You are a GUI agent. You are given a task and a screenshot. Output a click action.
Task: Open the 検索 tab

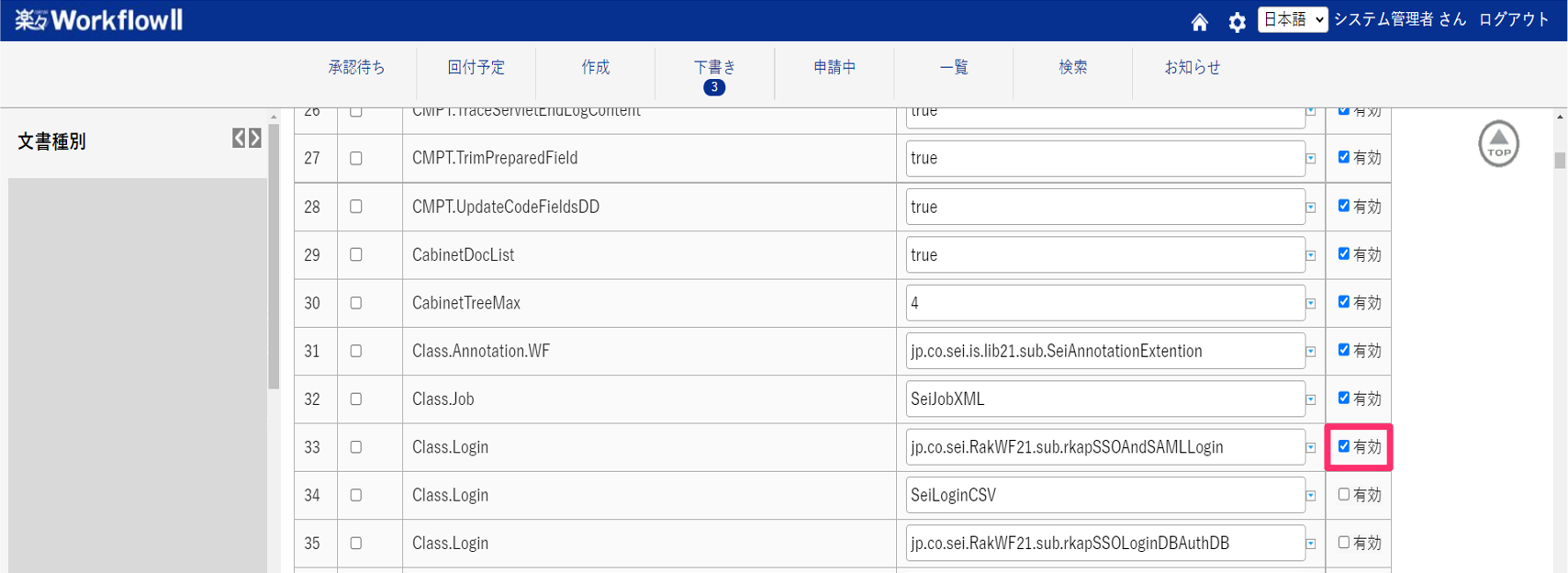tap(1072, 67)
